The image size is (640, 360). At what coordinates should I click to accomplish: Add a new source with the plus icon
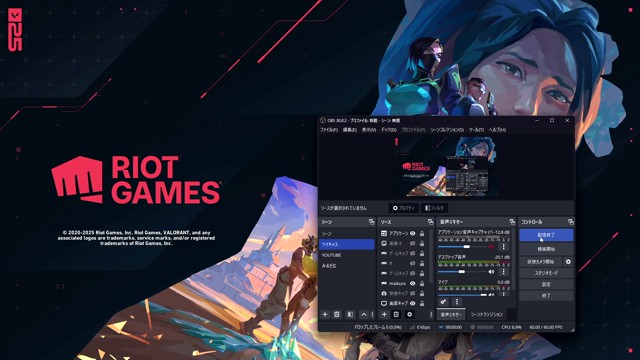384,314
